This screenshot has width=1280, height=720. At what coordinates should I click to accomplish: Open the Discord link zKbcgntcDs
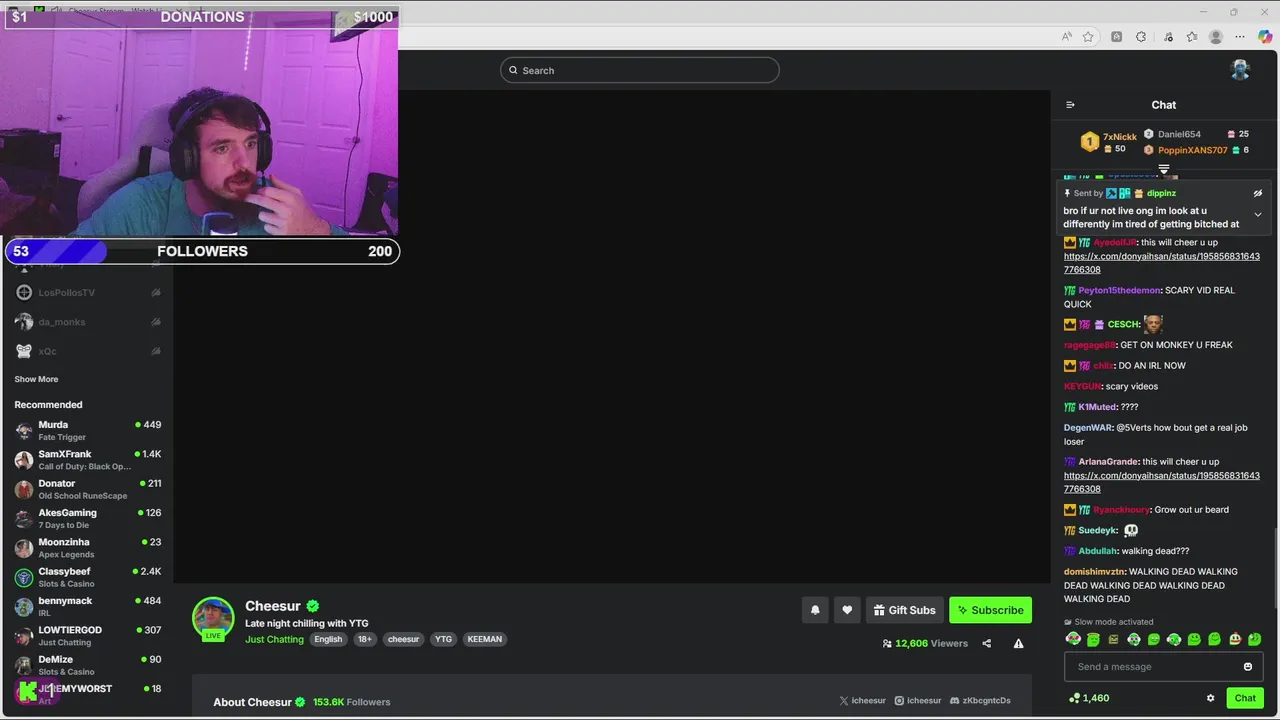pos(980,701)
